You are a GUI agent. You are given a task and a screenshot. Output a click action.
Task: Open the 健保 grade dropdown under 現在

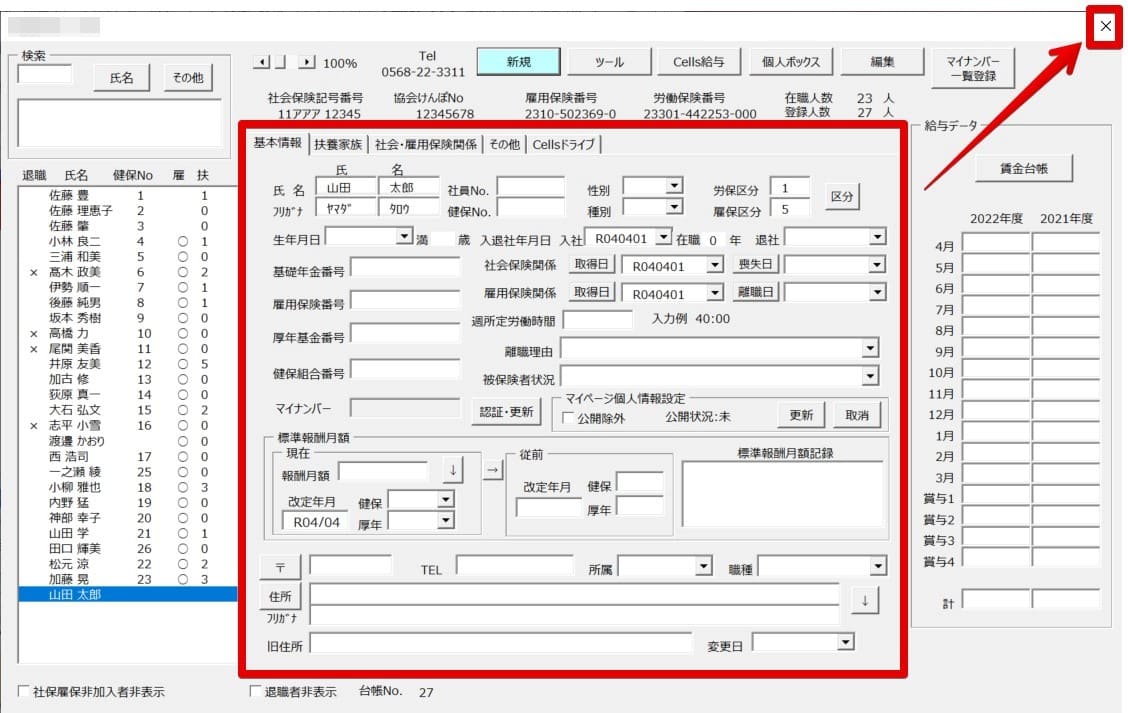point(445,499)
